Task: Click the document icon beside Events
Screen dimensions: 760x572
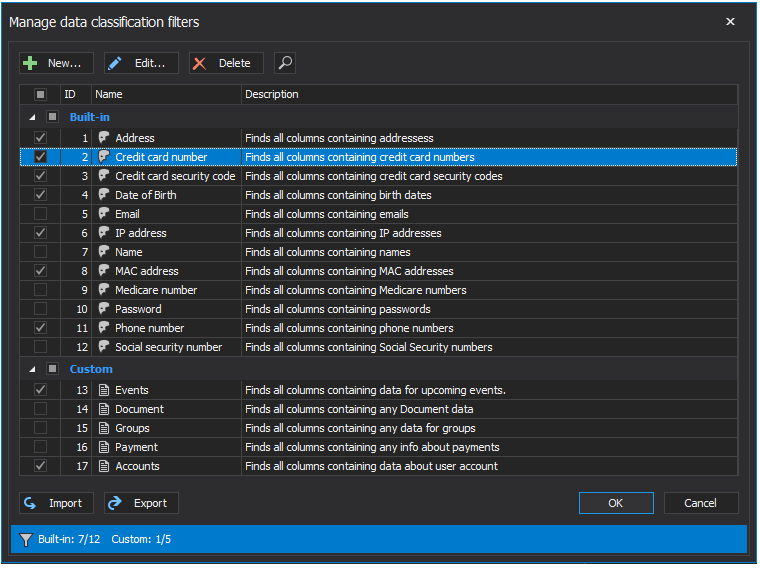Action: [104, 390]
